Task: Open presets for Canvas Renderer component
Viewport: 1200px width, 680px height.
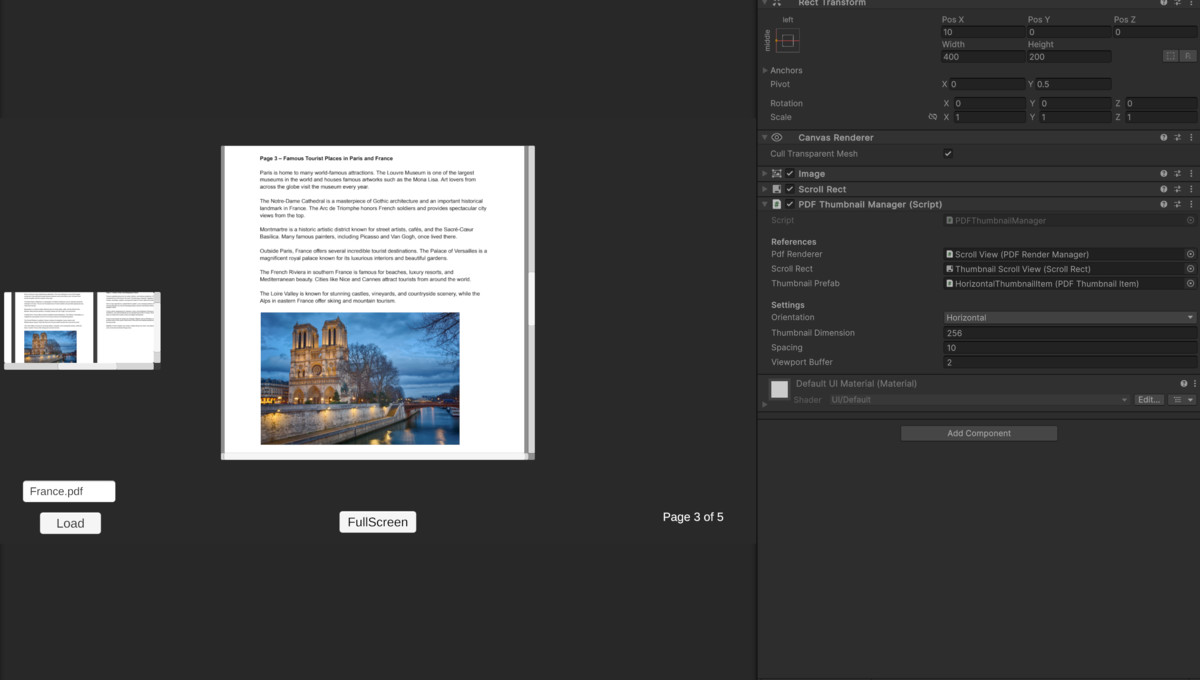Action: (1178, 138)
